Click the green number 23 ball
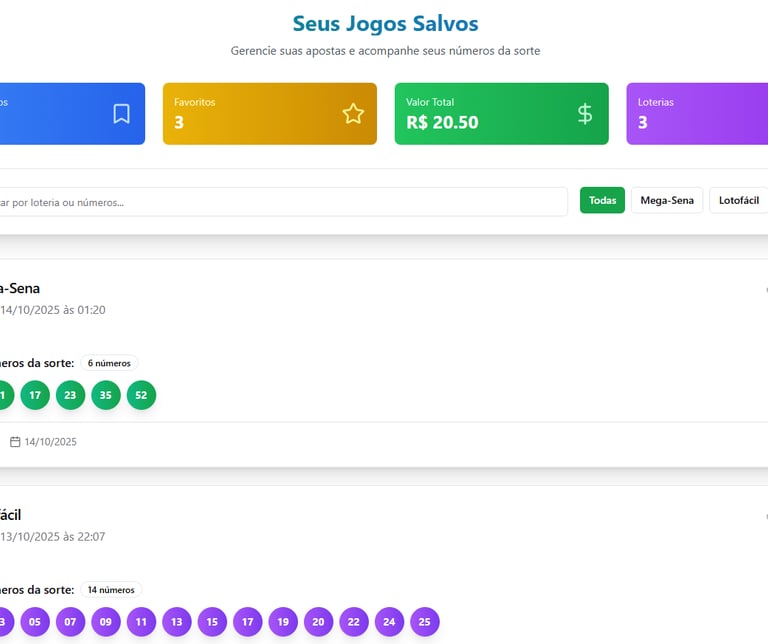 (x=70, y=395)
